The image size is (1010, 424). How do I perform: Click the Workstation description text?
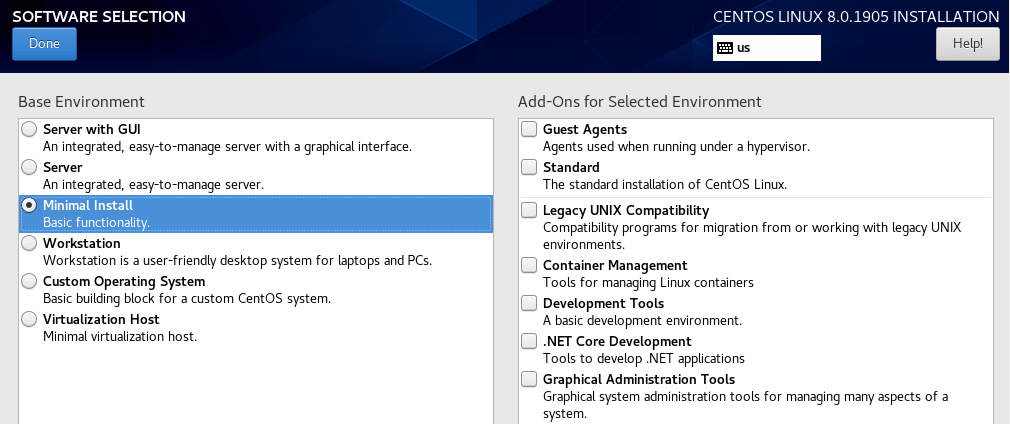(237, 261)
